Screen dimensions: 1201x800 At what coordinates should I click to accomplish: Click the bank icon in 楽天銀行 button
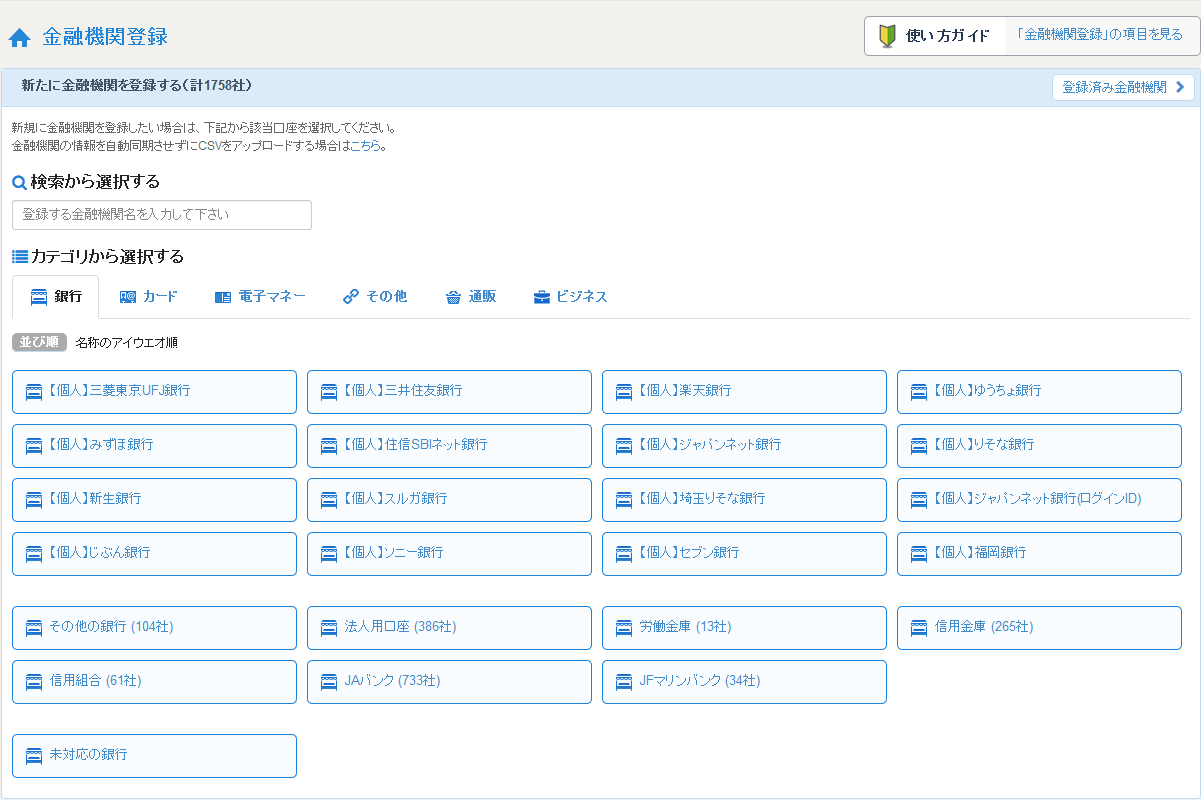click(x=624, y=392)
